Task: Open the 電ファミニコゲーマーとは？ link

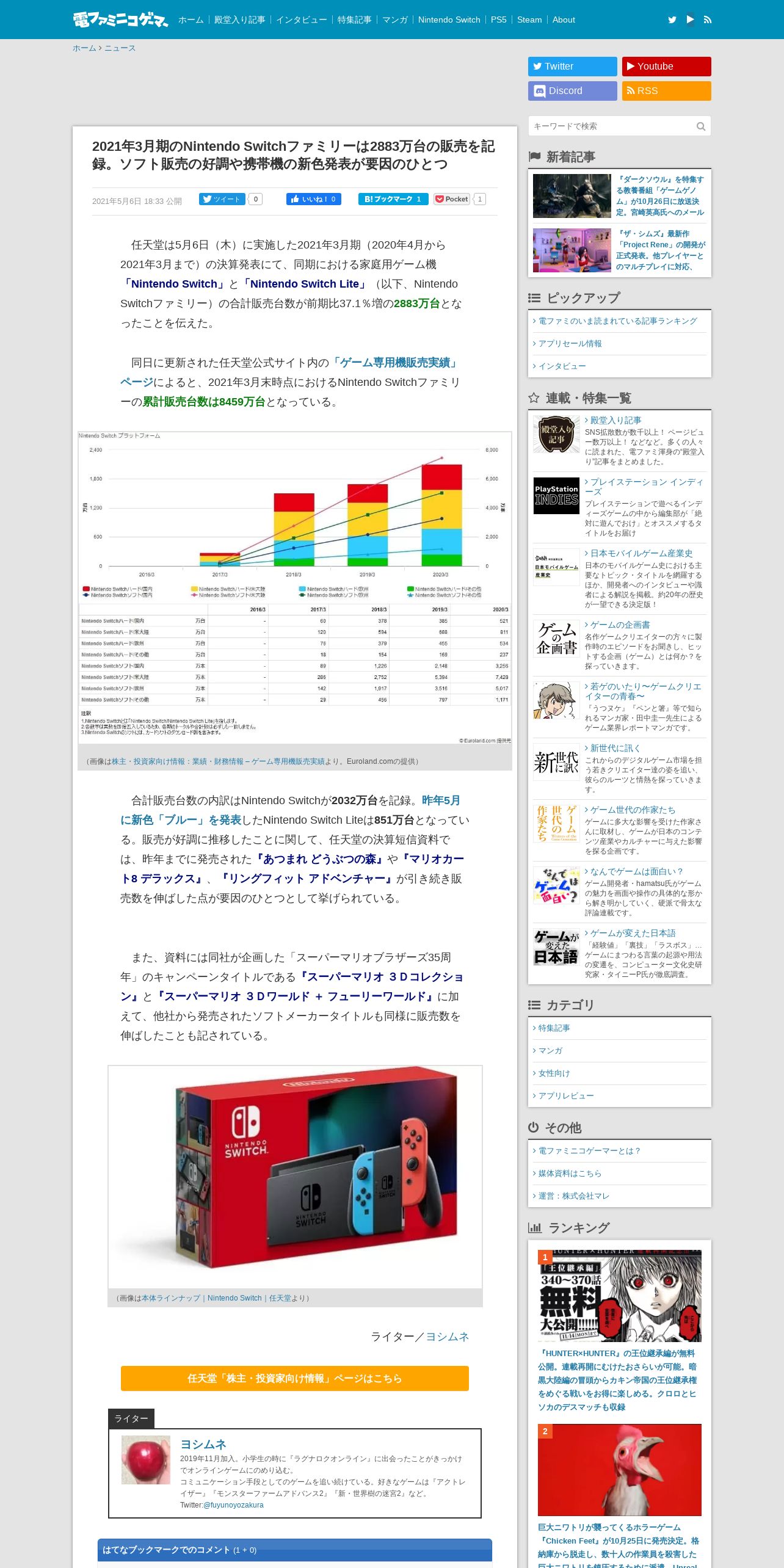Action: point(589,1151)
